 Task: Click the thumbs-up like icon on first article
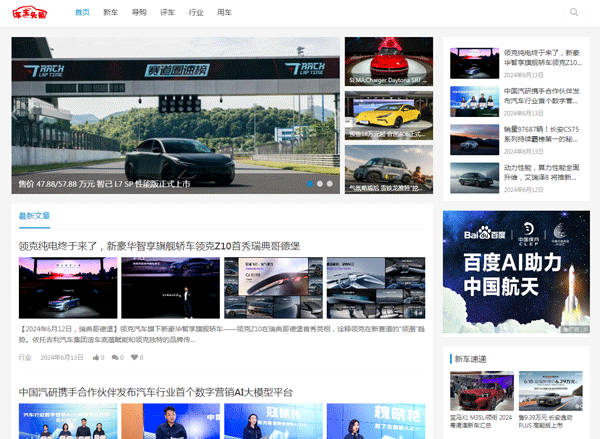[x=96, y=357]
